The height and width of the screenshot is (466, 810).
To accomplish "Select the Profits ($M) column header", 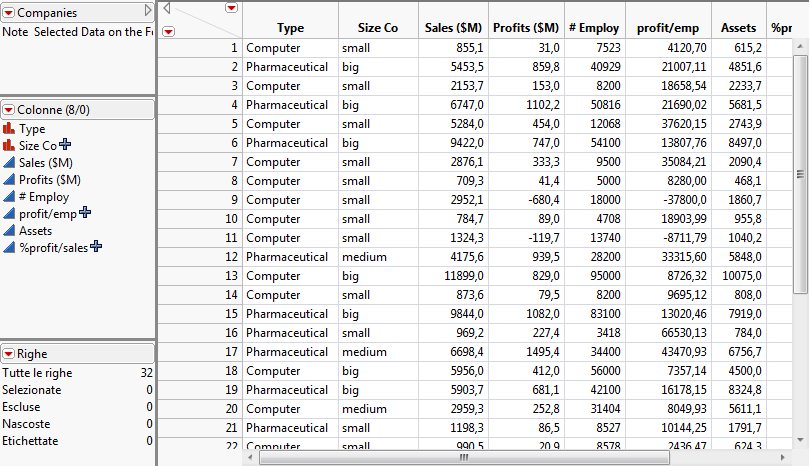I will (525, 28).
